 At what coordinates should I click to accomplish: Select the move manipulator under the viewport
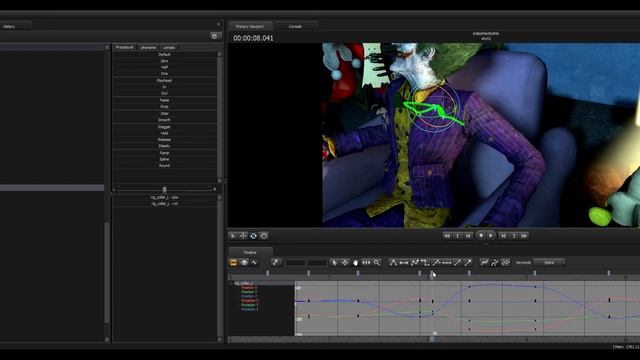pyautogui.click(x=243, y=236)
